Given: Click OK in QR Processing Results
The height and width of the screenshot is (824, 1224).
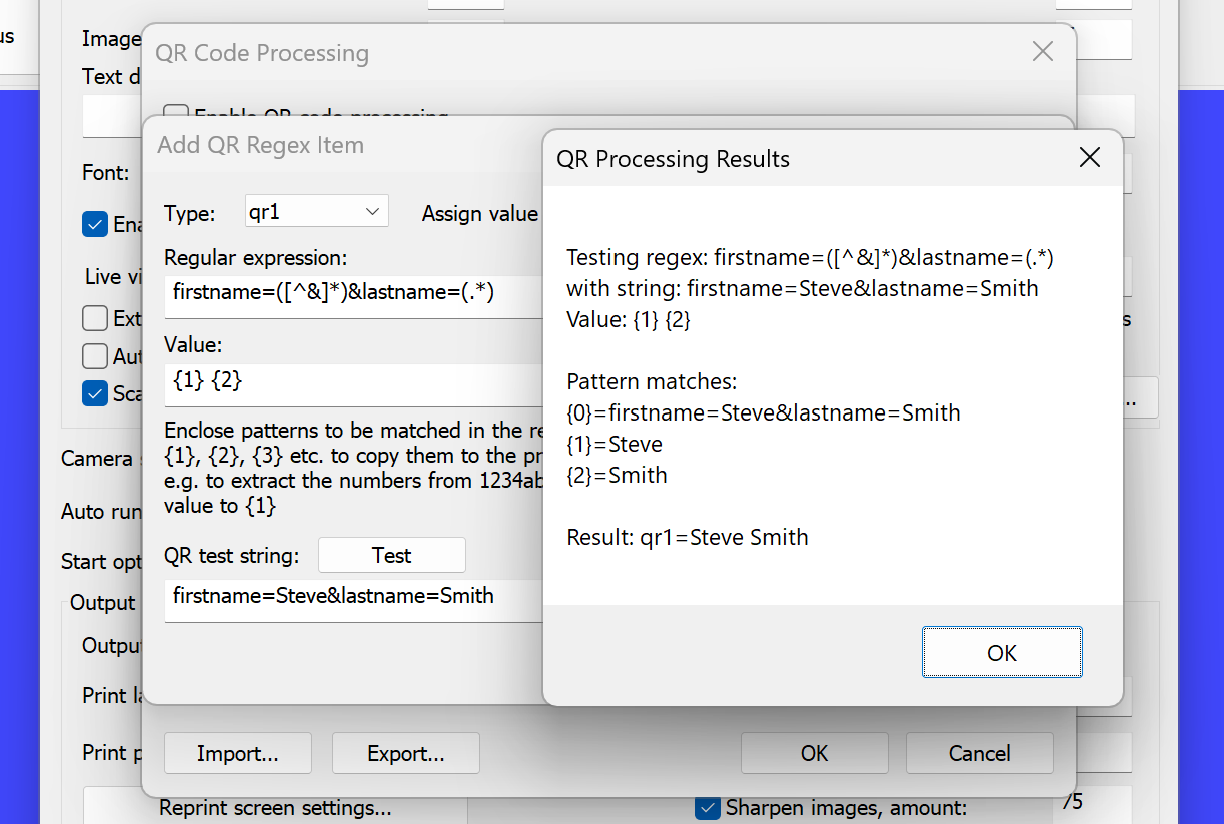Looking at the screenshot, I should [1001, 653].
